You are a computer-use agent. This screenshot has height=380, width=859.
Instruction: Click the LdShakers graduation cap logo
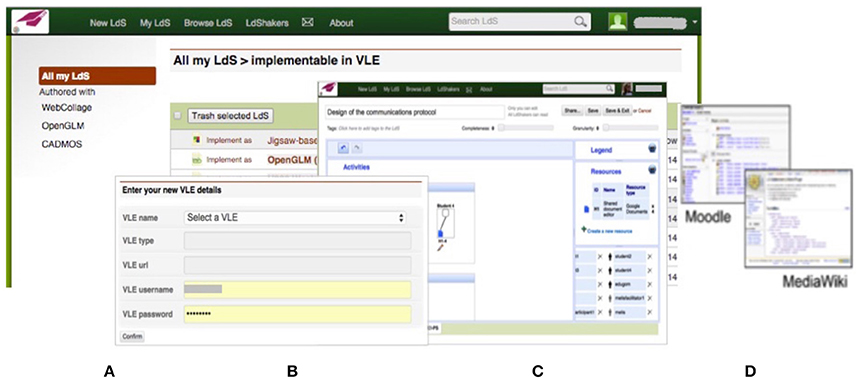[x=30, y=22]
